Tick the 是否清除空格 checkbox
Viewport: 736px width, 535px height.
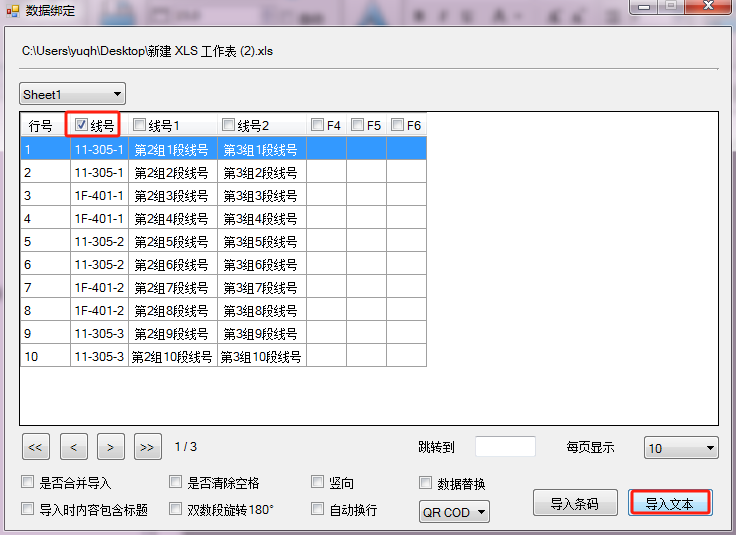click(x=176, y=482)
